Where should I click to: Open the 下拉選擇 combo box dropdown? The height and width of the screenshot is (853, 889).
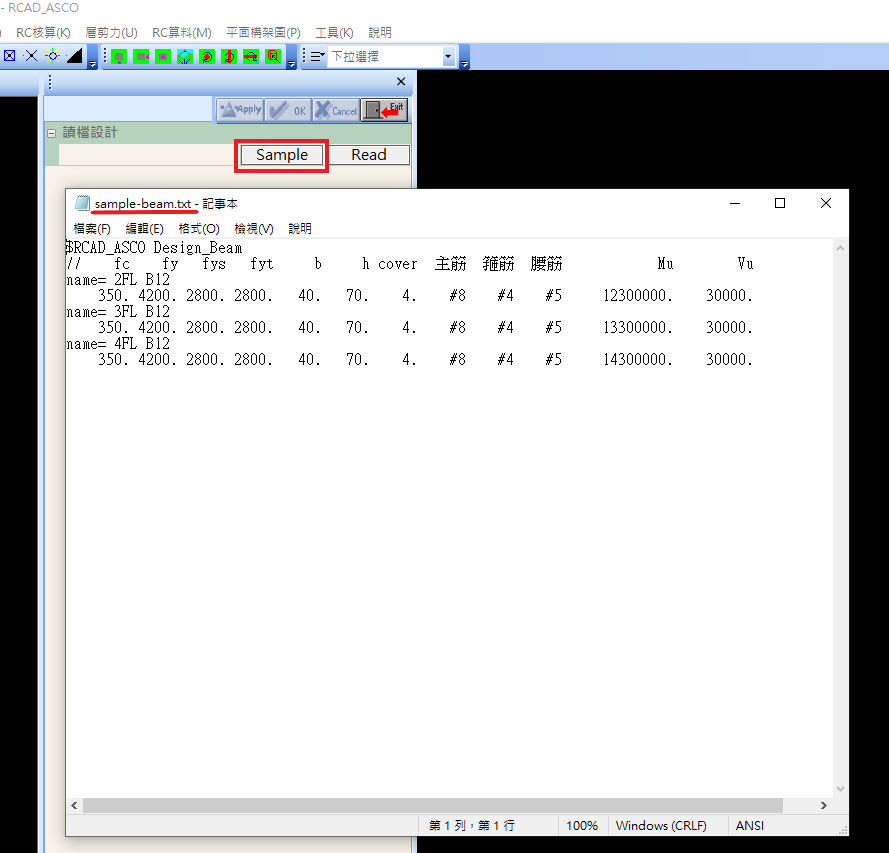point(448,57)
